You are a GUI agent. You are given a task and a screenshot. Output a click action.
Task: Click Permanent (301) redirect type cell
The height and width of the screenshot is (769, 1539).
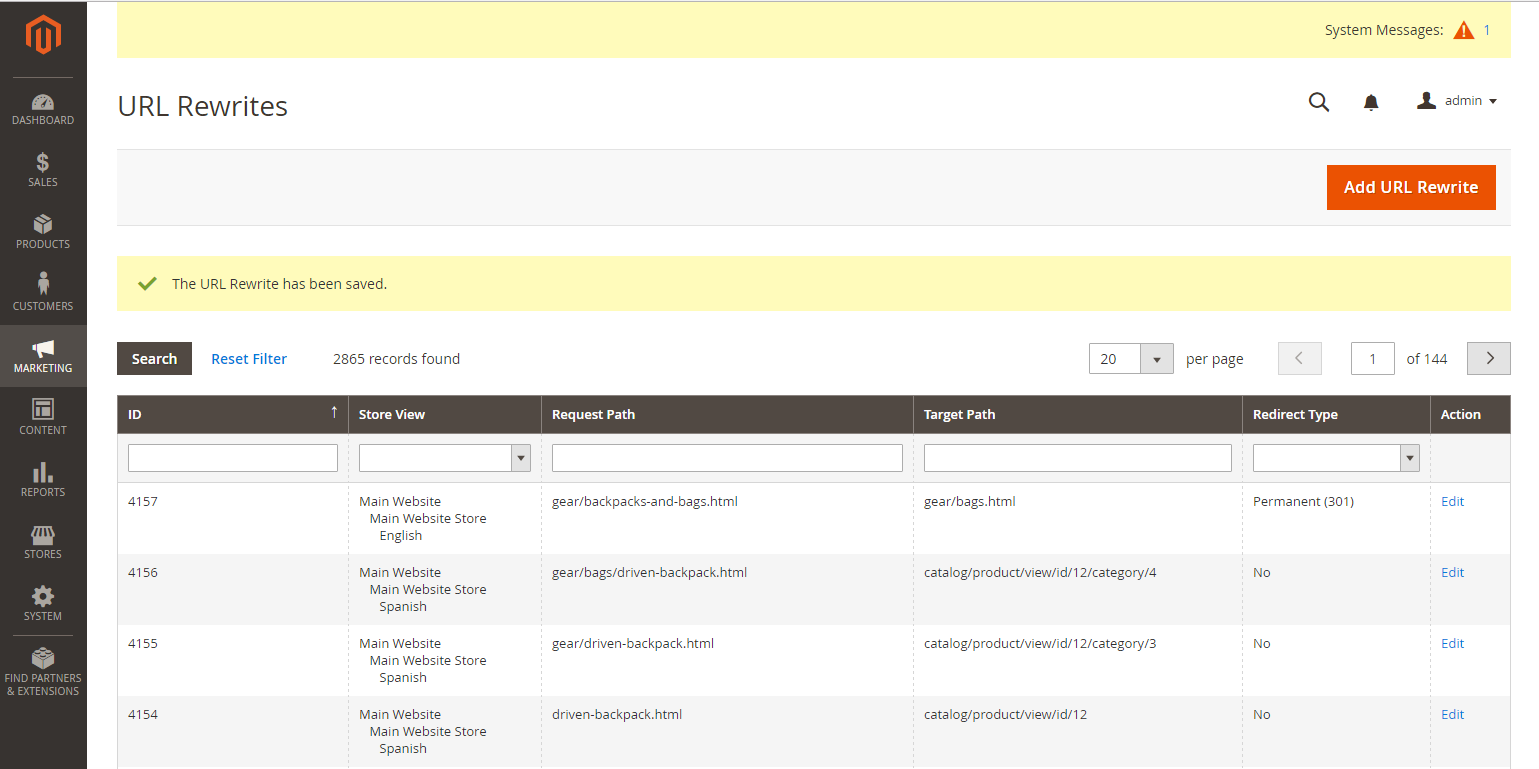[x=1303, y=501]
